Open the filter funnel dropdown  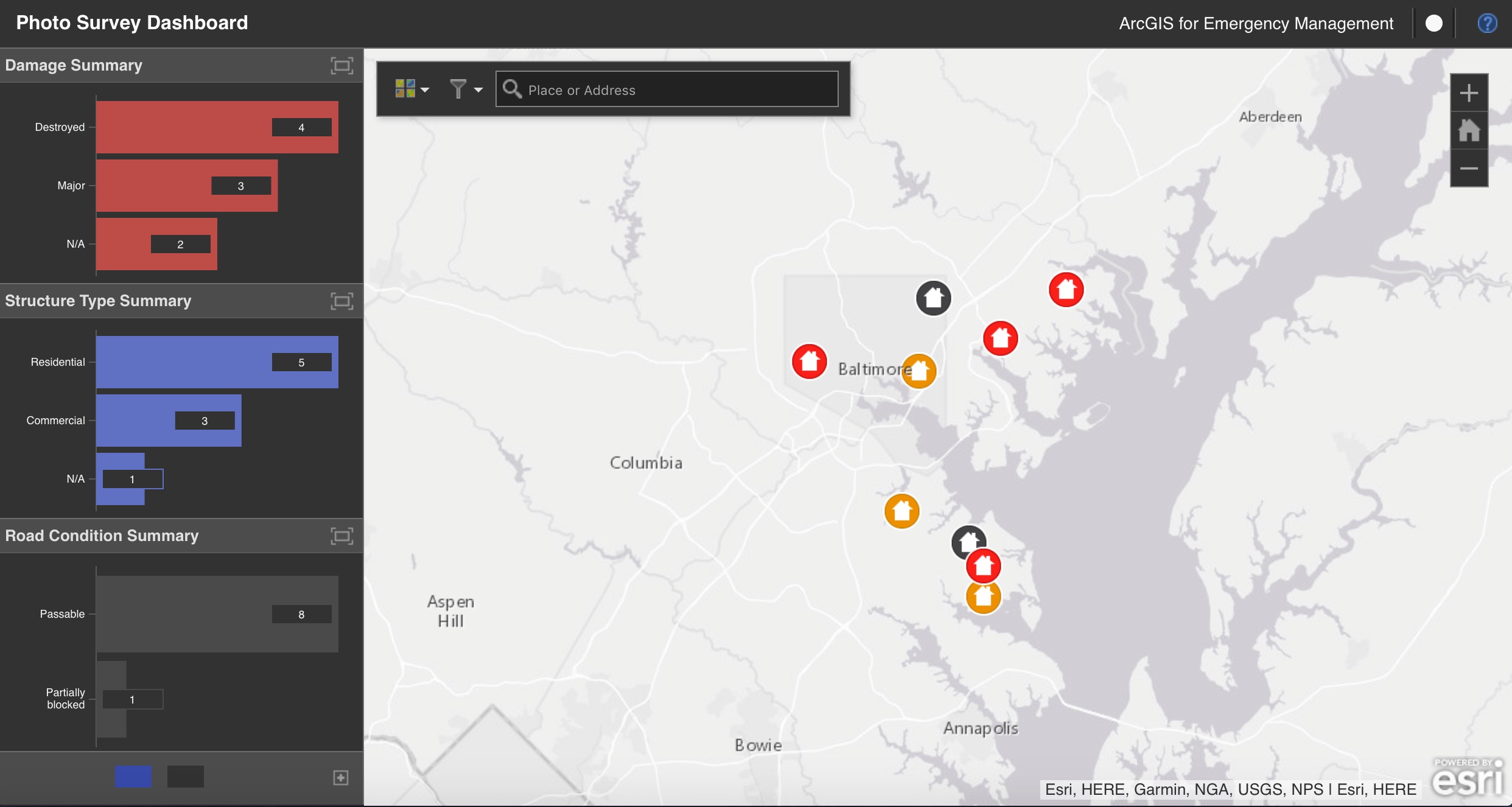coord(466,89)
